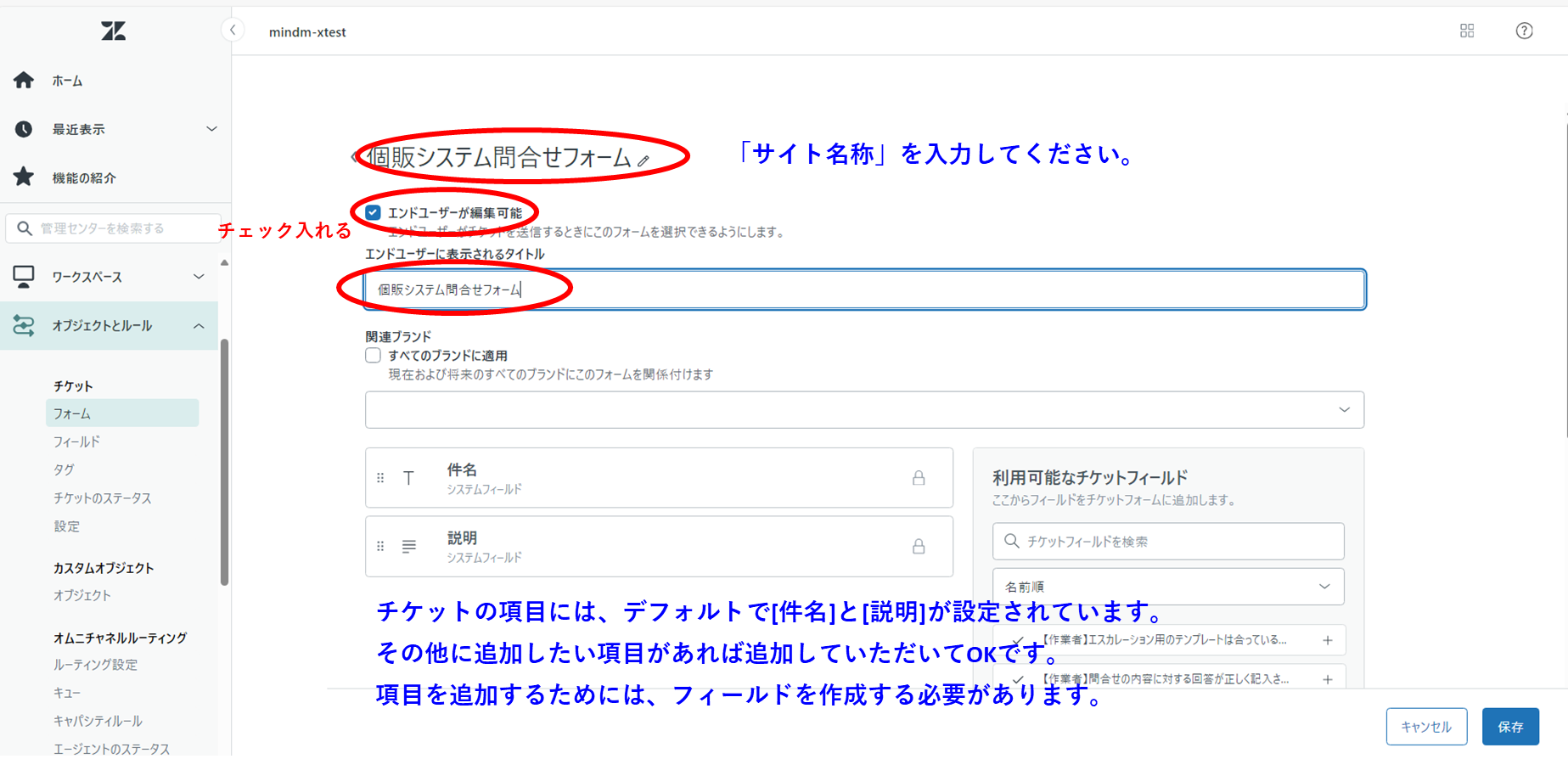Click the Zendesk logo icon

pos(113,31)
